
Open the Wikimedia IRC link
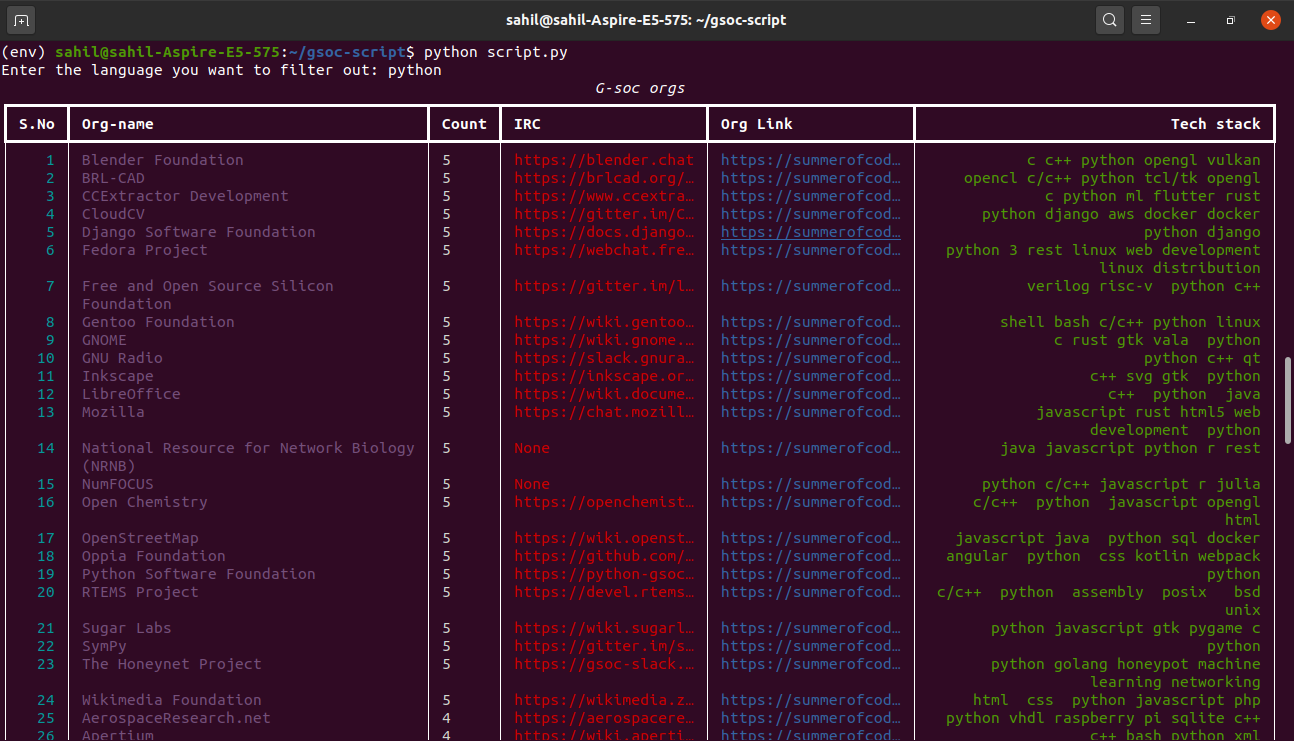pyautogui.click(x=604, y=700)
